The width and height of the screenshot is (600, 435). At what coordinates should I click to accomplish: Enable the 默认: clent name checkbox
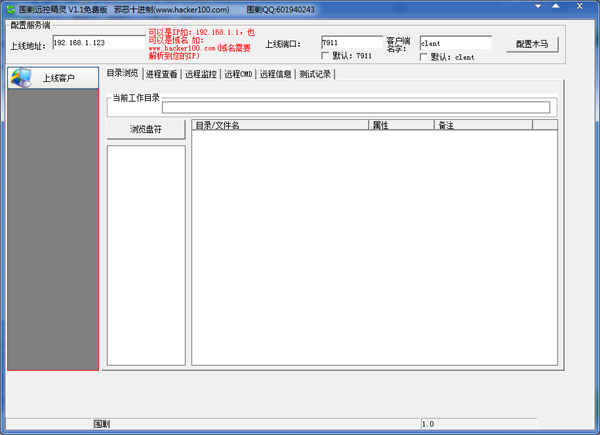(424, 57)
